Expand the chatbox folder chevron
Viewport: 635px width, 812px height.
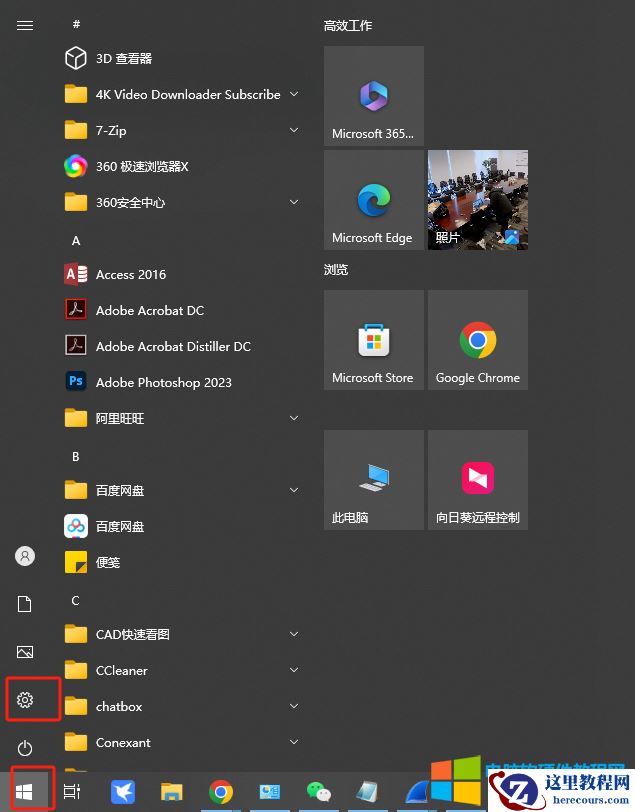coord(294,706)
